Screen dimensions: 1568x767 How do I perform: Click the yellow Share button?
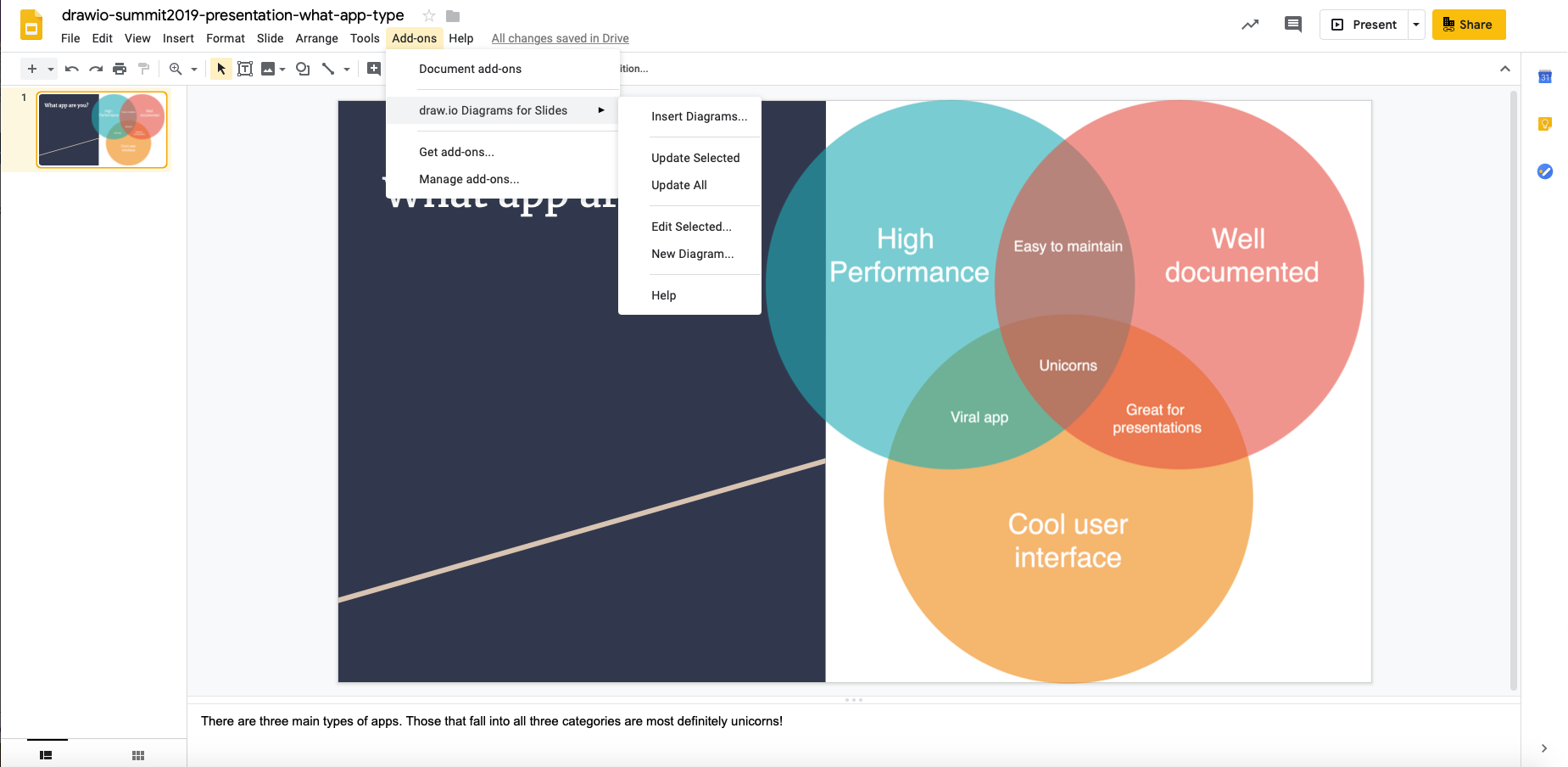click(x=1469, y=25)
